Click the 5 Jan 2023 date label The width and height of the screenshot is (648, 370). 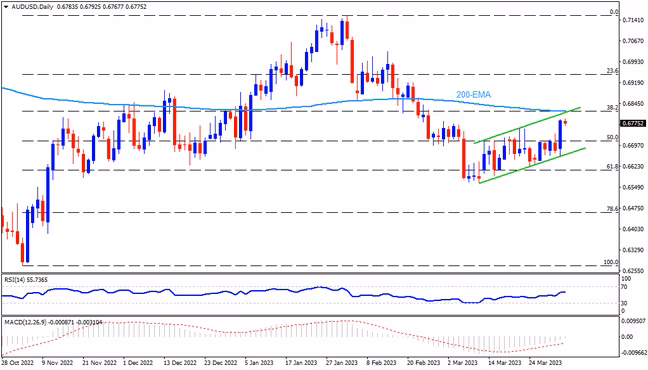(259, 363)
